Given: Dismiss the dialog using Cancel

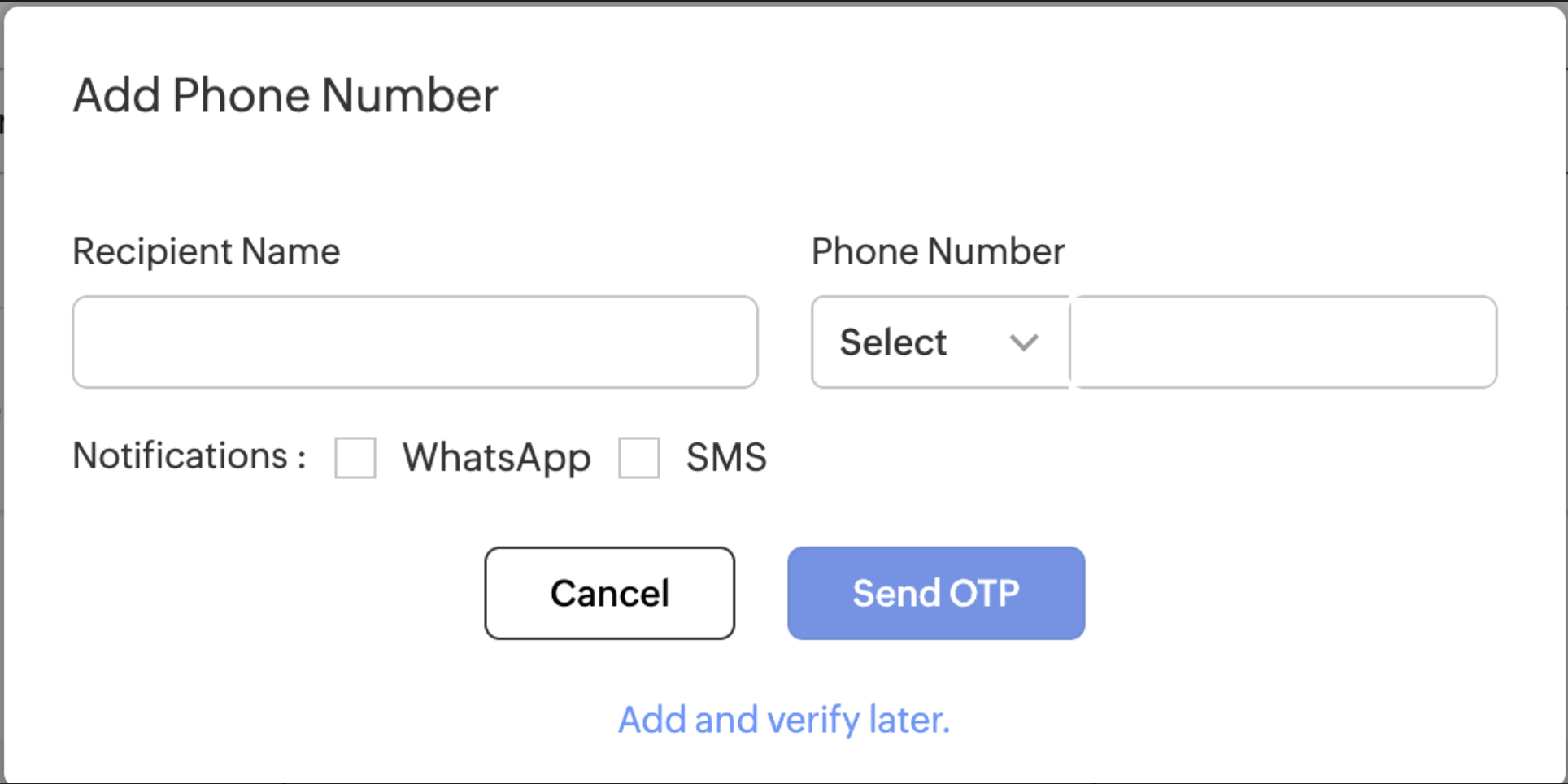Looking at the screenshot, I should (x=609, y=593).
